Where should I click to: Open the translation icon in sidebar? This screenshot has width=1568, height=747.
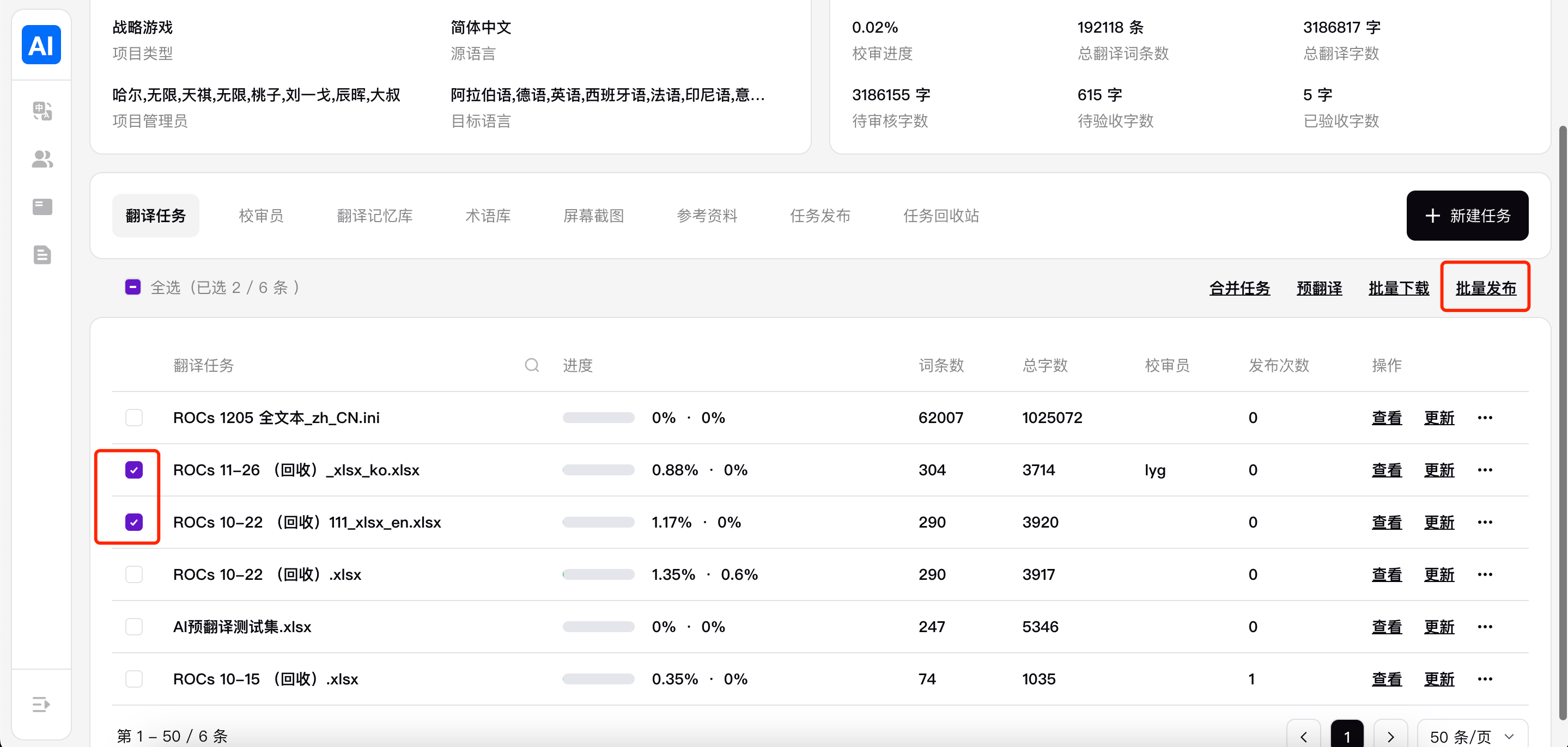tap(42, 111)
